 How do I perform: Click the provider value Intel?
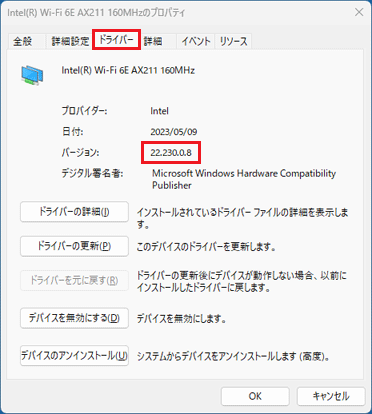(159, 111)
